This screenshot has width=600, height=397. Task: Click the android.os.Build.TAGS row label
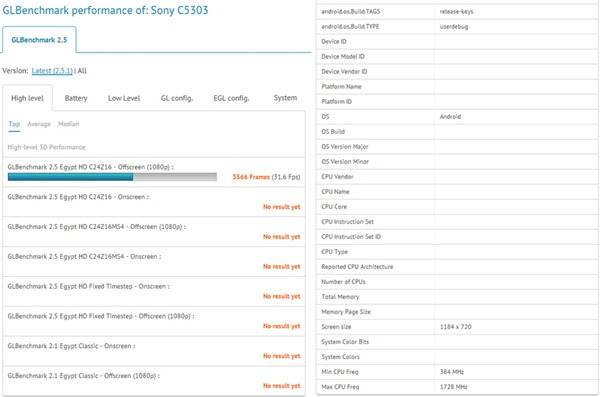(x=351, y=11)
